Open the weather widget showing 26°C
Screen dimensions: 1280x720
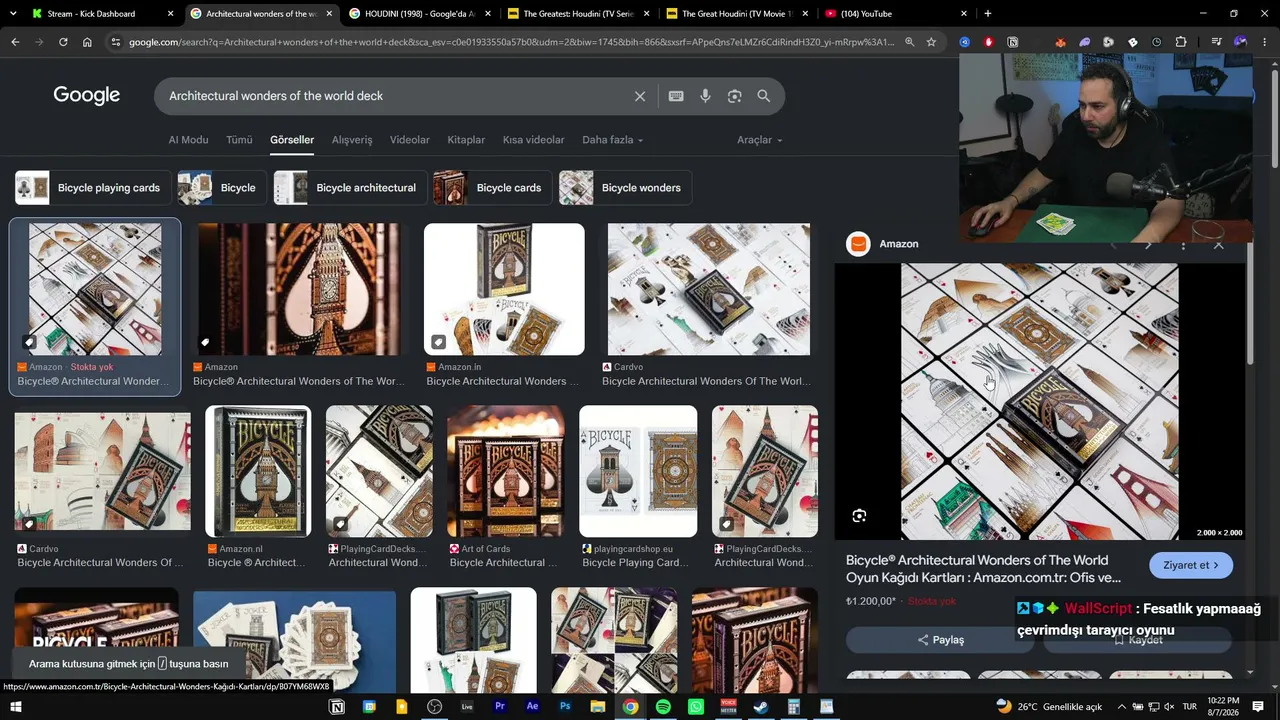point(1049,707)
